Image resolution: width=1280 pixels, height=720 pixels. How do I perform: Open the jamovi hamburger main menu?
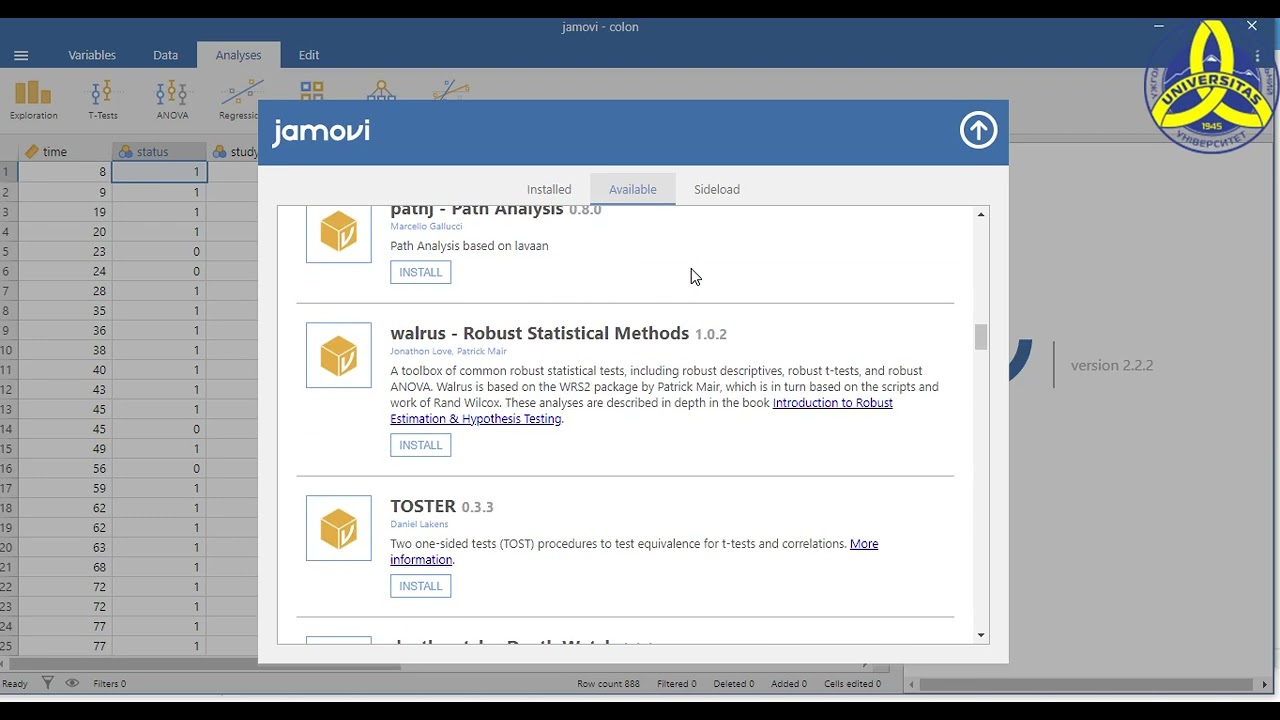point(21,56)
